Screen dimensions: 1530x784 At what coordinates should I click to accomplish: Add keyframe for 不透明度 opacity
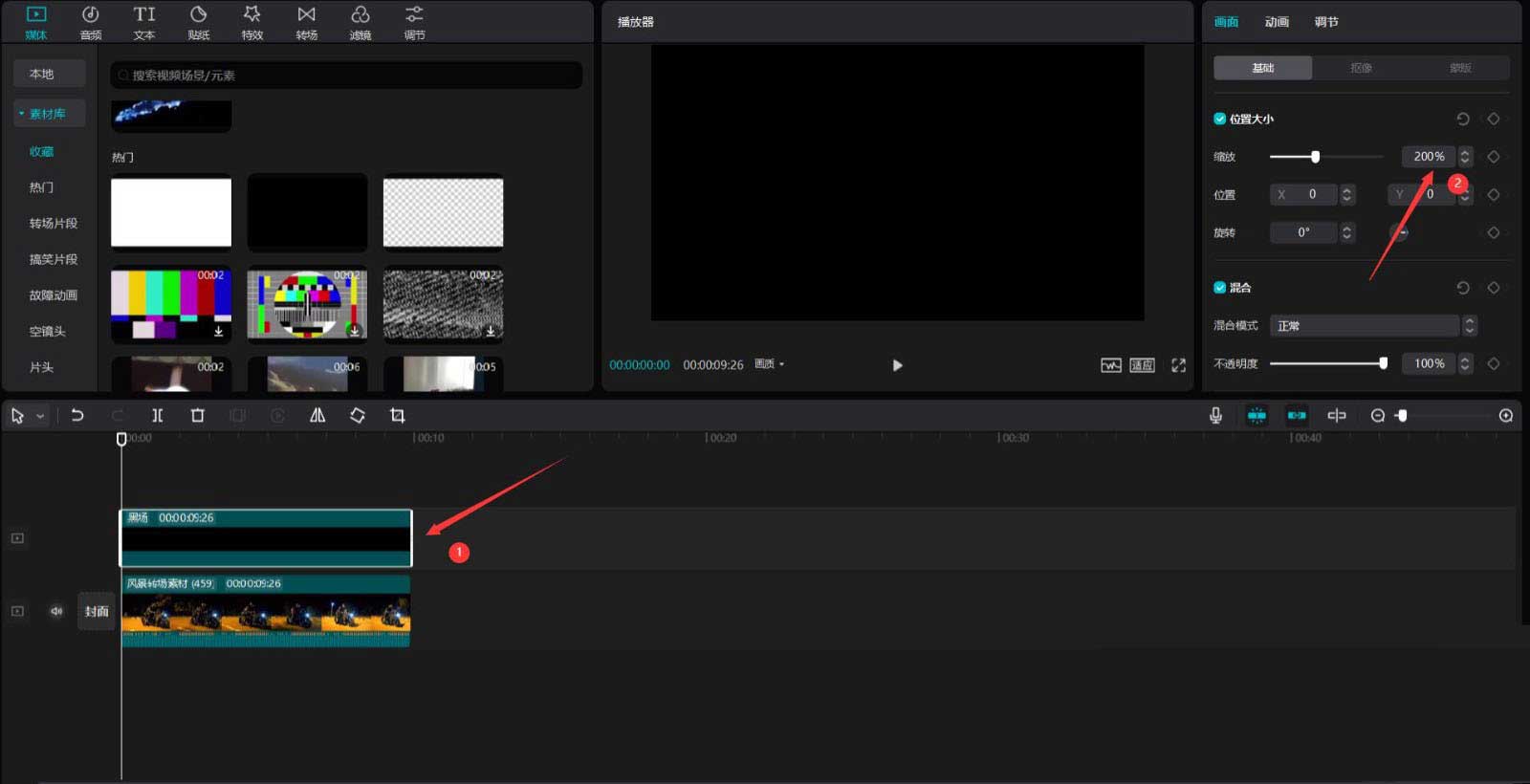pyautogui.click(x=1494, y=363)
